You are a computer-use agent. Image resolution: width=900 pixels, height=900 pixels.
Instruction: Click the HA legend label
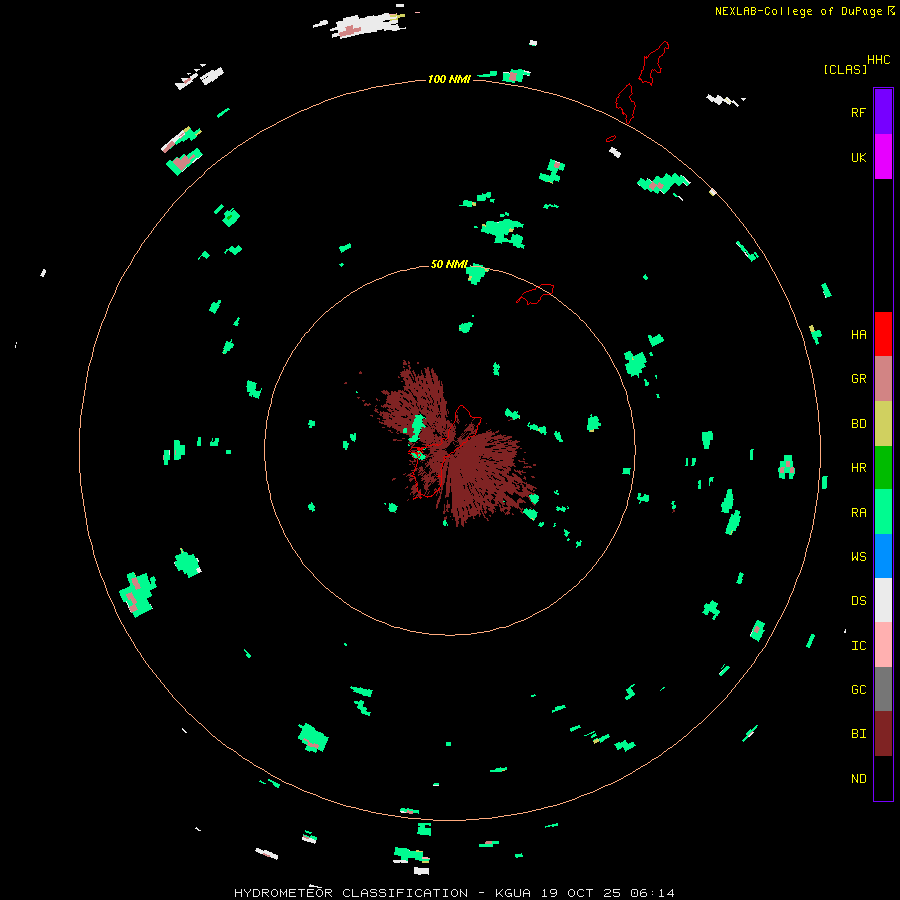click(858, 335)
